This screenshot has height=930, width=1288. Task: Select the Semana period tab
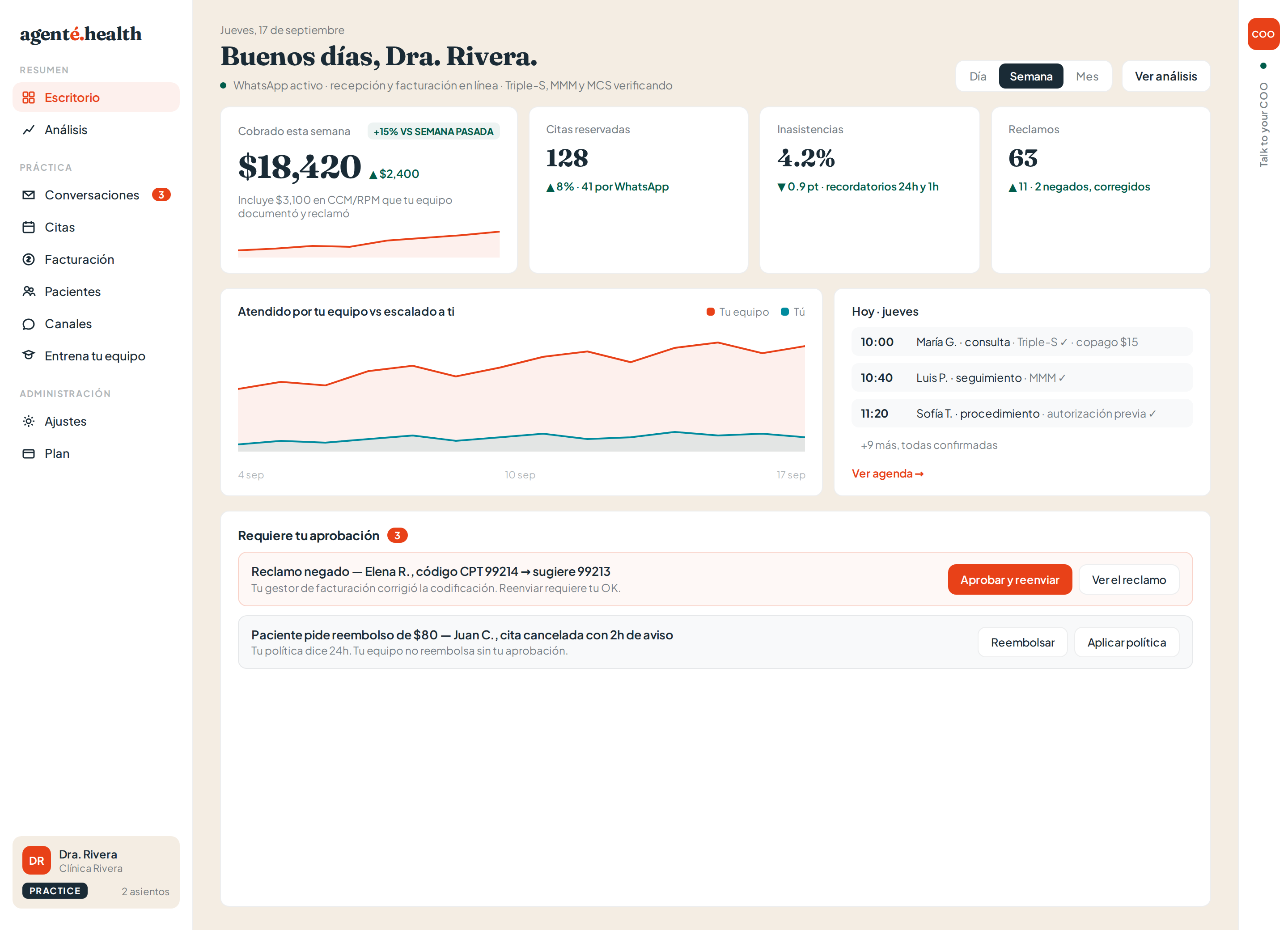coord(1031,76)
